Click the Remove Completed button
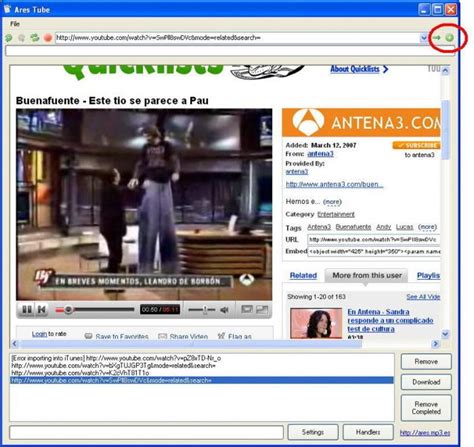The height and width of the screenshot is (447, 474). pyautogui.click(x=426, y=408)
